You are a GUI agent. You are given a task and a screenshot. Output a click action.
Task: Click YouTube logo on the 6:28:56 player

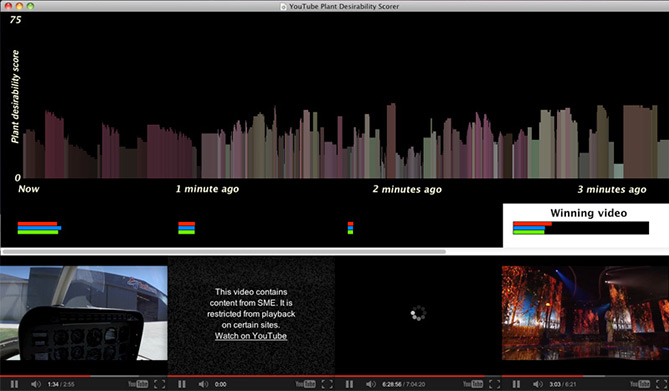pyautogui.click(x=473, y=384)
